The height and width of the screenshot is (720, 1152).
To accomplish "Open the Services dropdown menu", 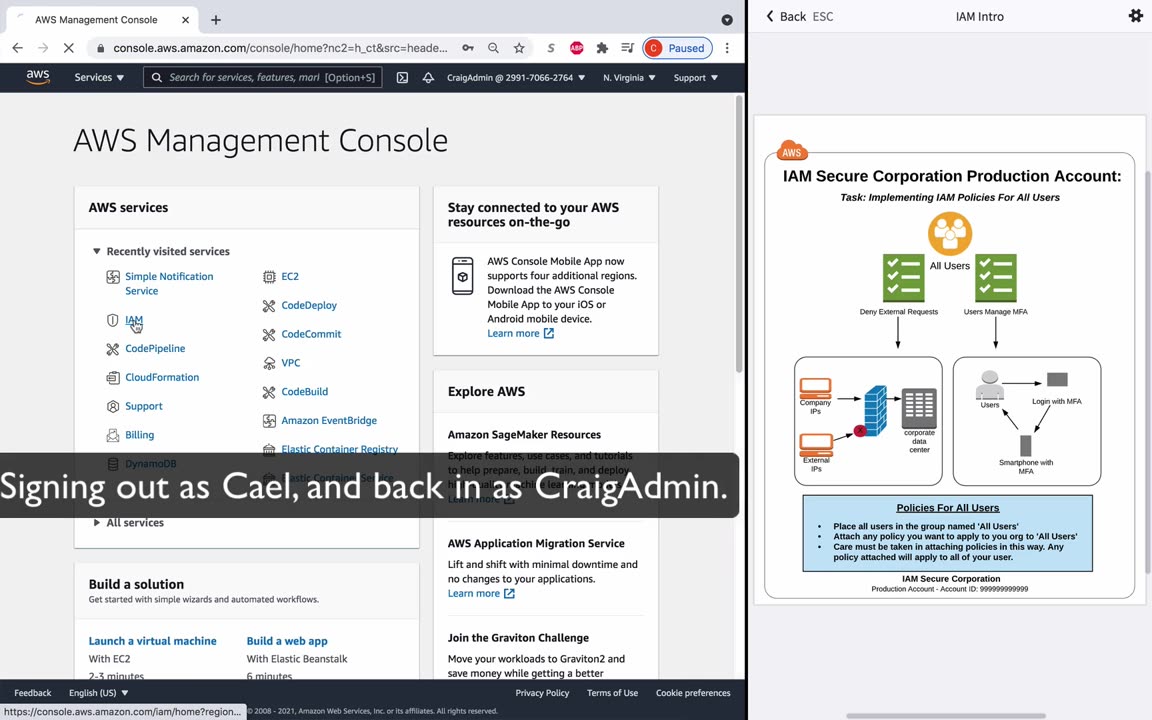I will tap(99, 77).
